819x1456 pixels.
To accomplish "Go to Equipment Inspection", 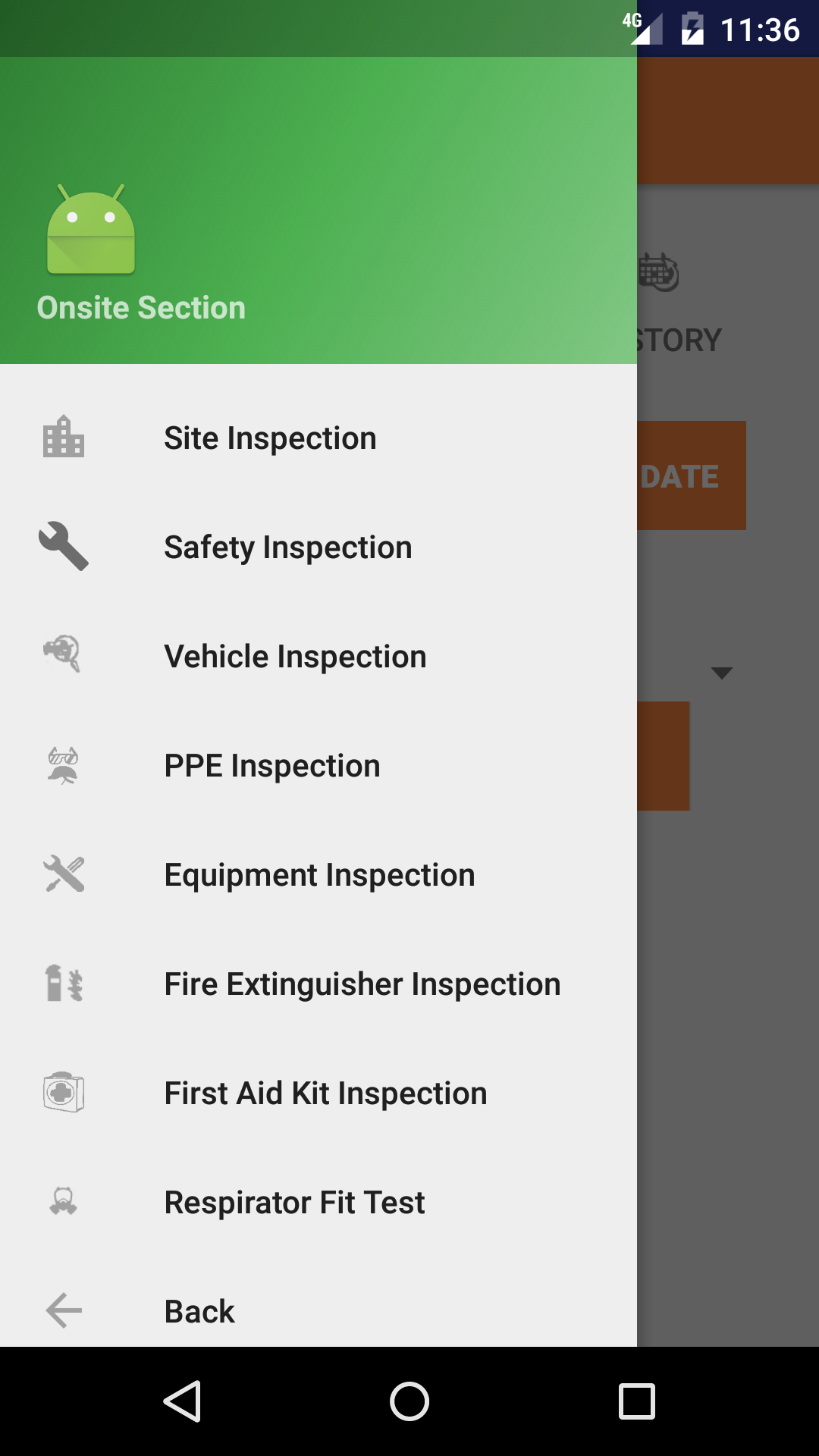I will coord(319,875).
